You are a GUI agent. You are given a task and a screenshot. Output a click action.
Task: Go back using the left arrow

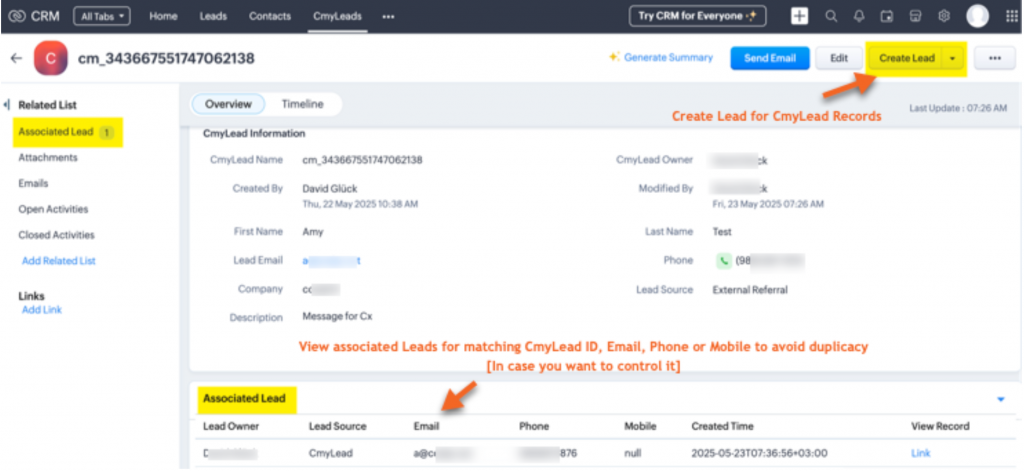(16, 58)
